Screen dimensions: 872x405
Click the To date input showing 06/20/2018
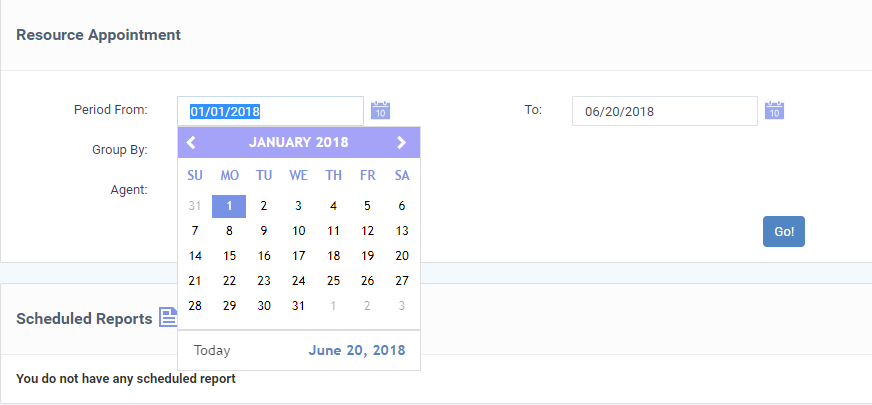665,111
